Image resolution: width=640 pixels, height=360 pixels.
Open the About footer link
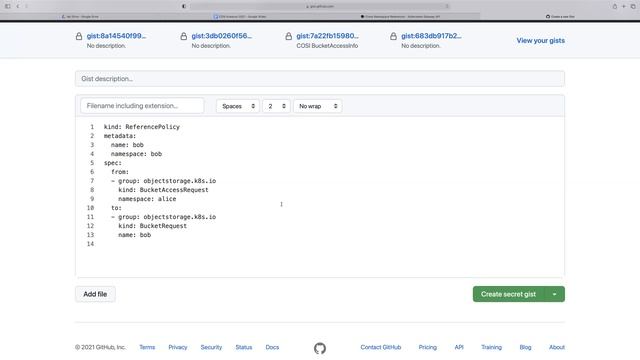click(x=557, y=347)
